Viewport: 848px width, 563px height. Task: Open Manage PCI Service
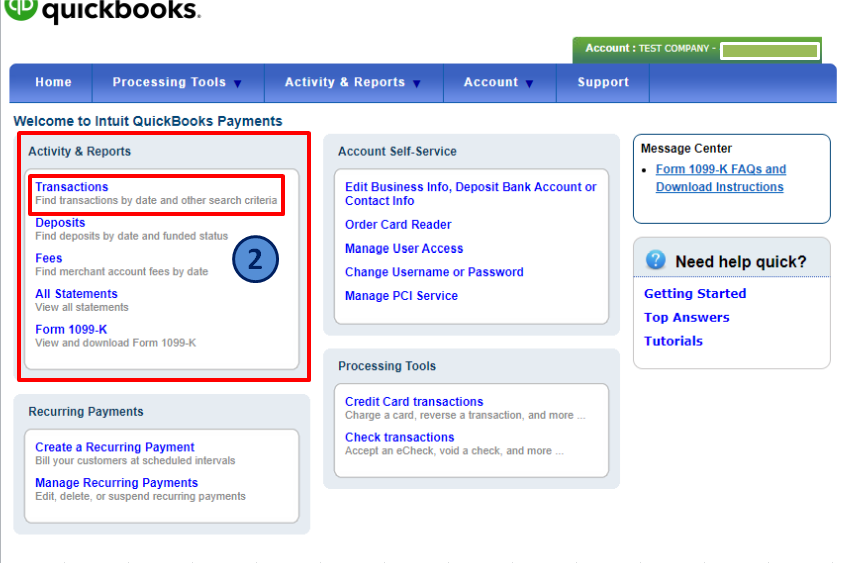[401, 296]
